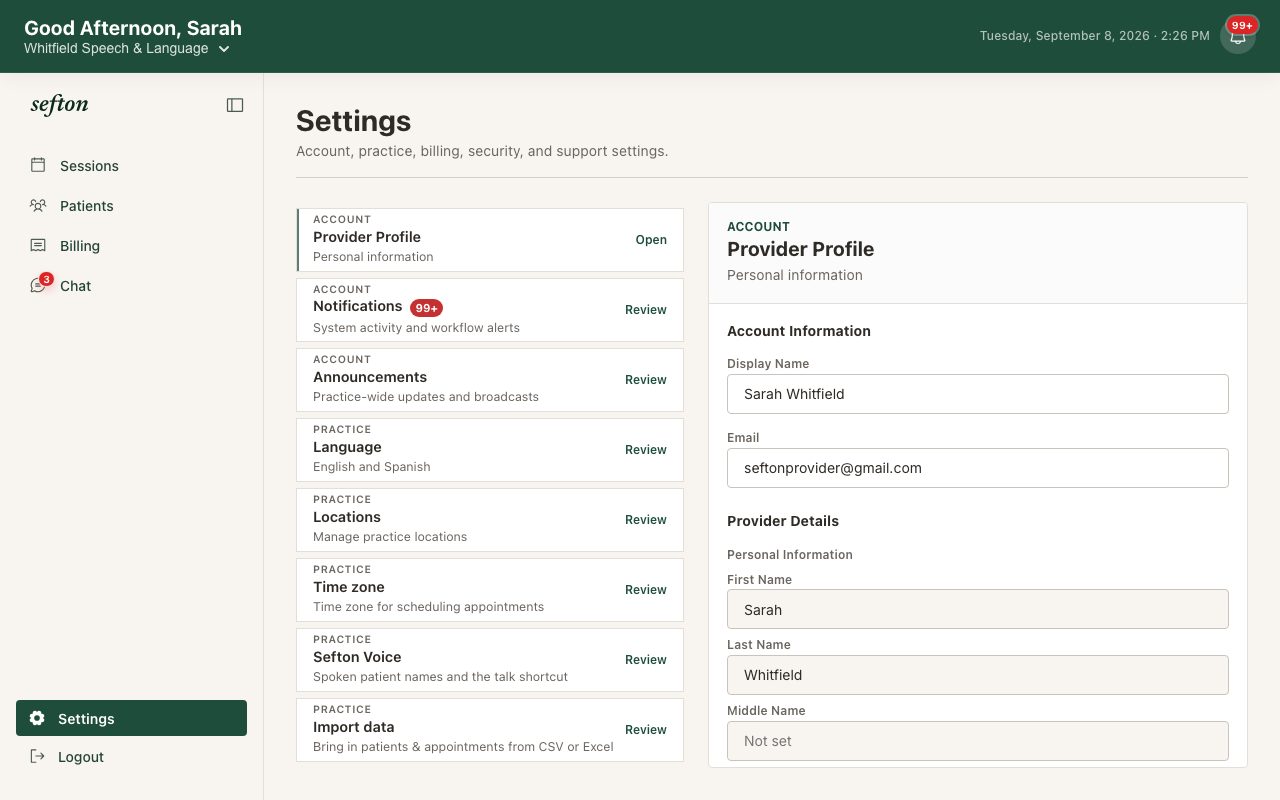Click Review on Import data row
This screenshot has height=800, width=1280.
click(646, 730)
